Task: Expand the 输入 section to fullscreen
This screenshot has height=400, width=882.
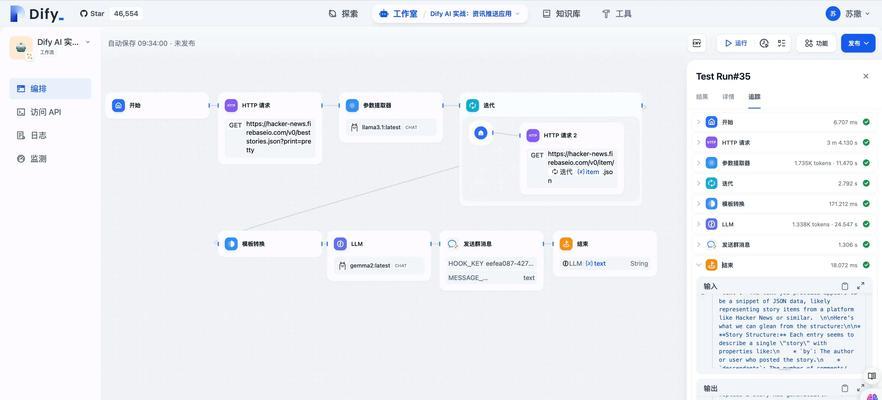Action: [x=861, y=286]
